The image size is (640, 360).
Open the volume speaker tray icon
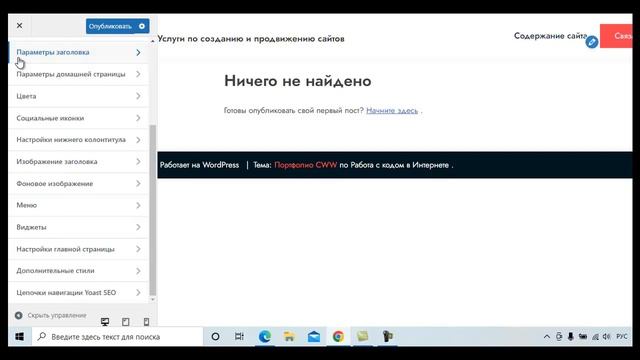[x=607, y=337]
